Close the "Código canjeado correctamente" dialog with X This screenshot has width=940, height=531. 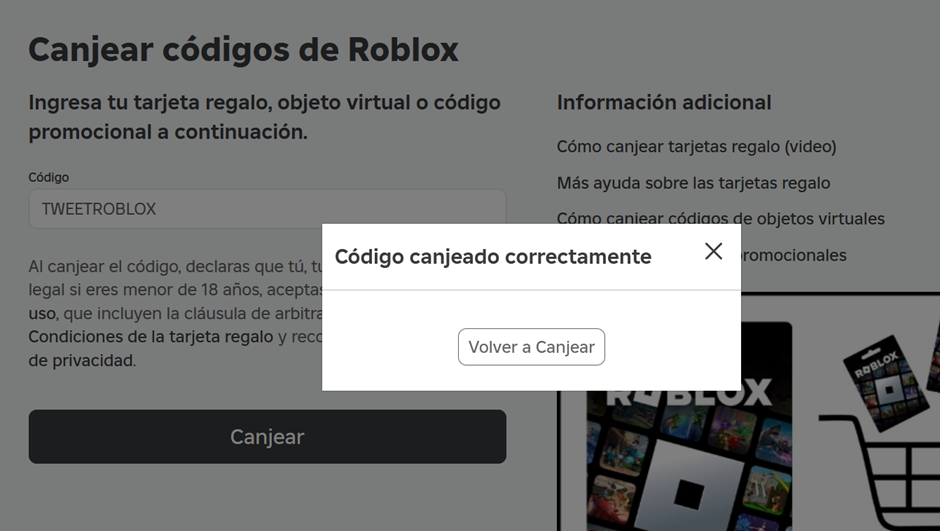click(x=713, y=251)
